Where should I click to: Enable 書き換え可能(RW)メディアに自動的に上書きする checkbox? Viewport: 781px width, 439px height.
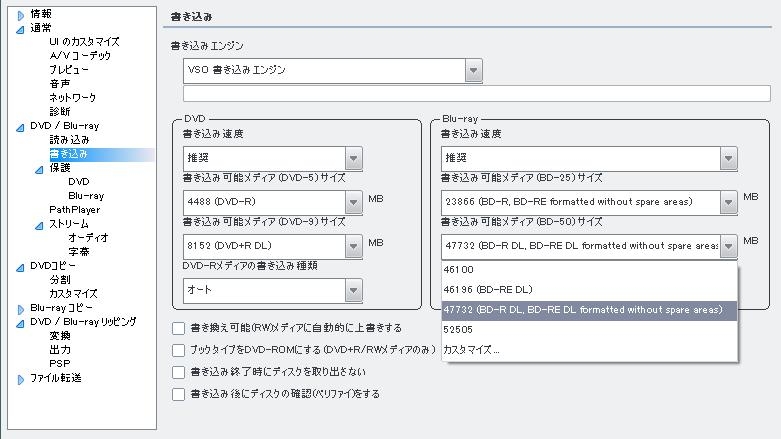click(x=178, y=328)
